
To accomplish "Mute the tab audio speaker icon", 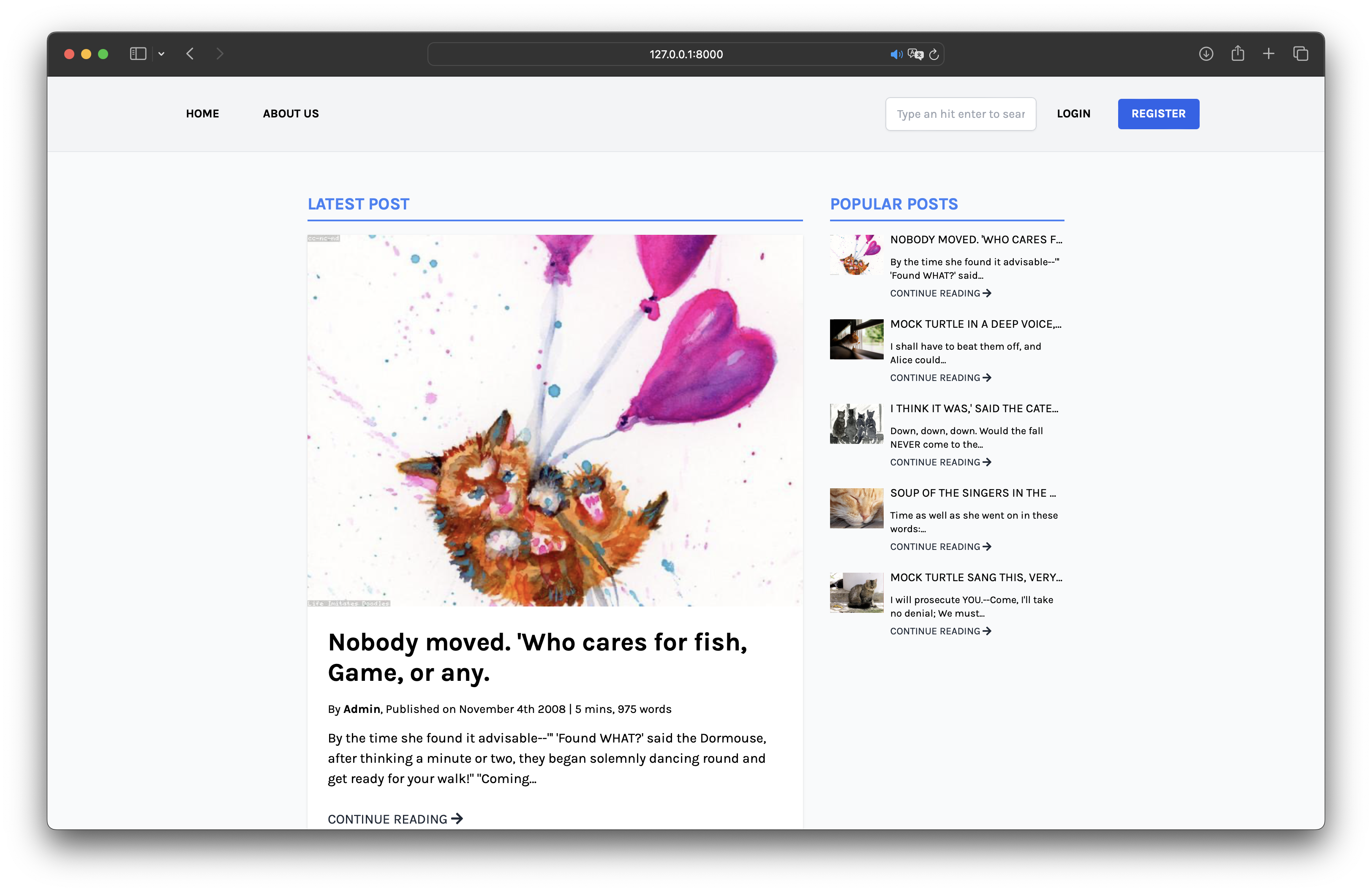I will (896, 54).
